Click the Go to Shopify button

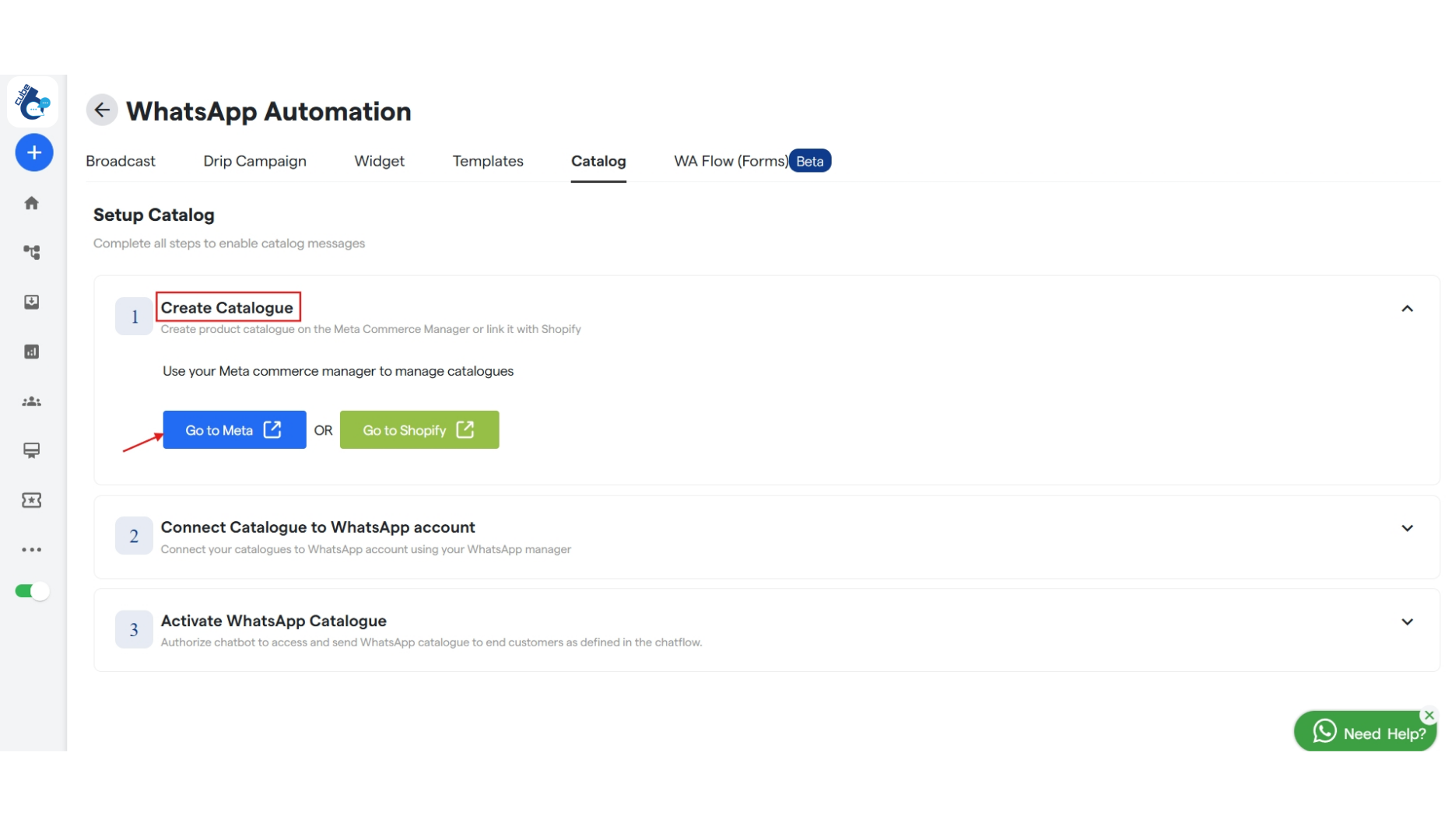(x=419, y=429)
